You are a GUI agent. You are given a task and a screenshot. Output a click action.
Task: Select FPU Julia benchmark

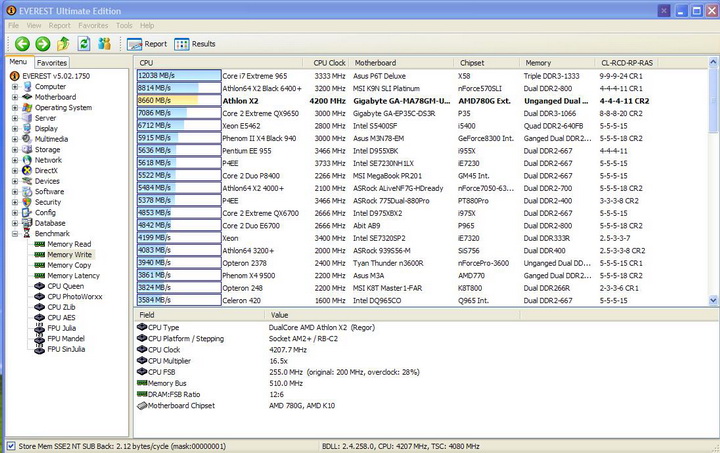click(x=62, y=328)
